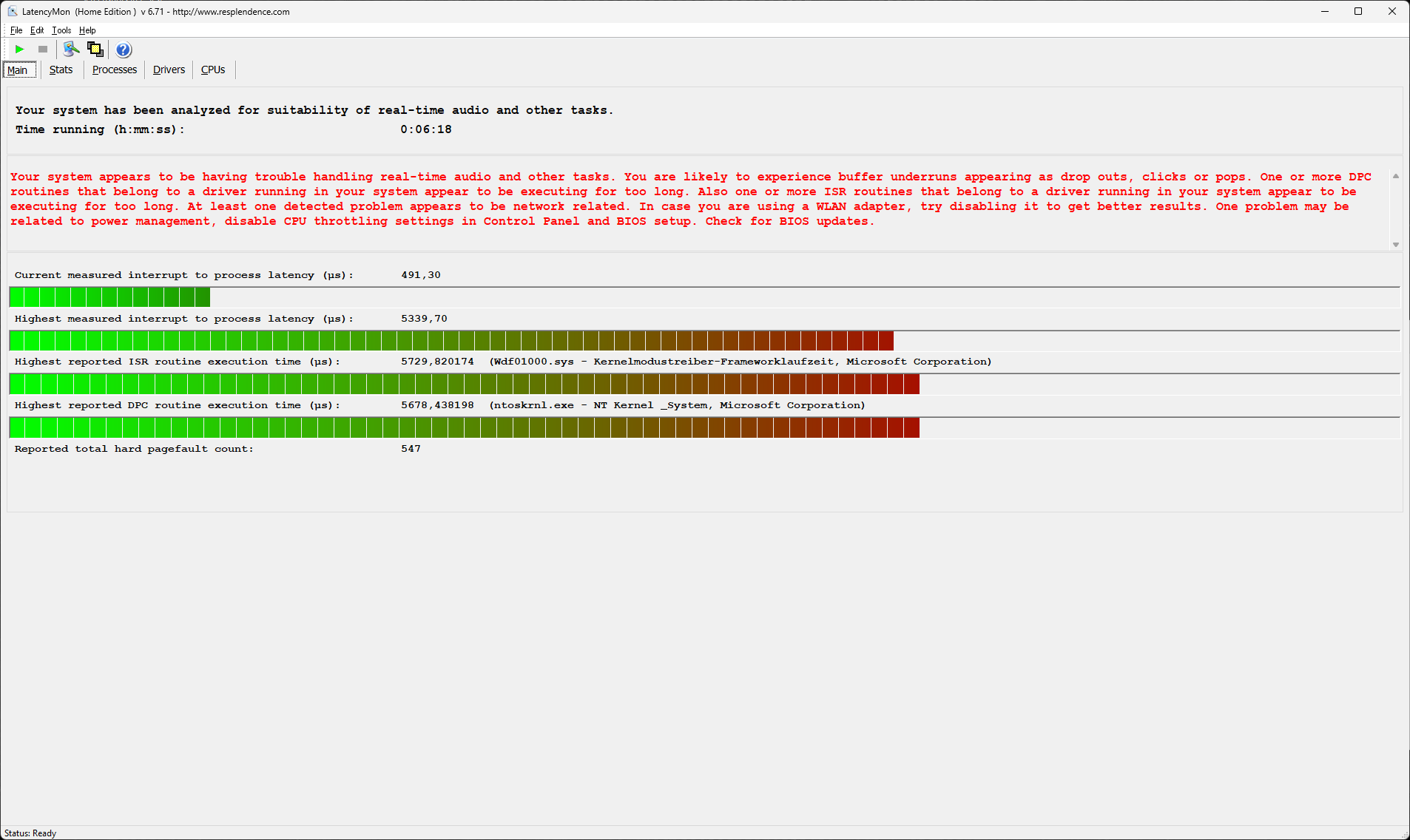Select the DPC execution time value 5678,438198
Screen dimensions: 1410x840
pyautogui.click(x=438, y=405)
